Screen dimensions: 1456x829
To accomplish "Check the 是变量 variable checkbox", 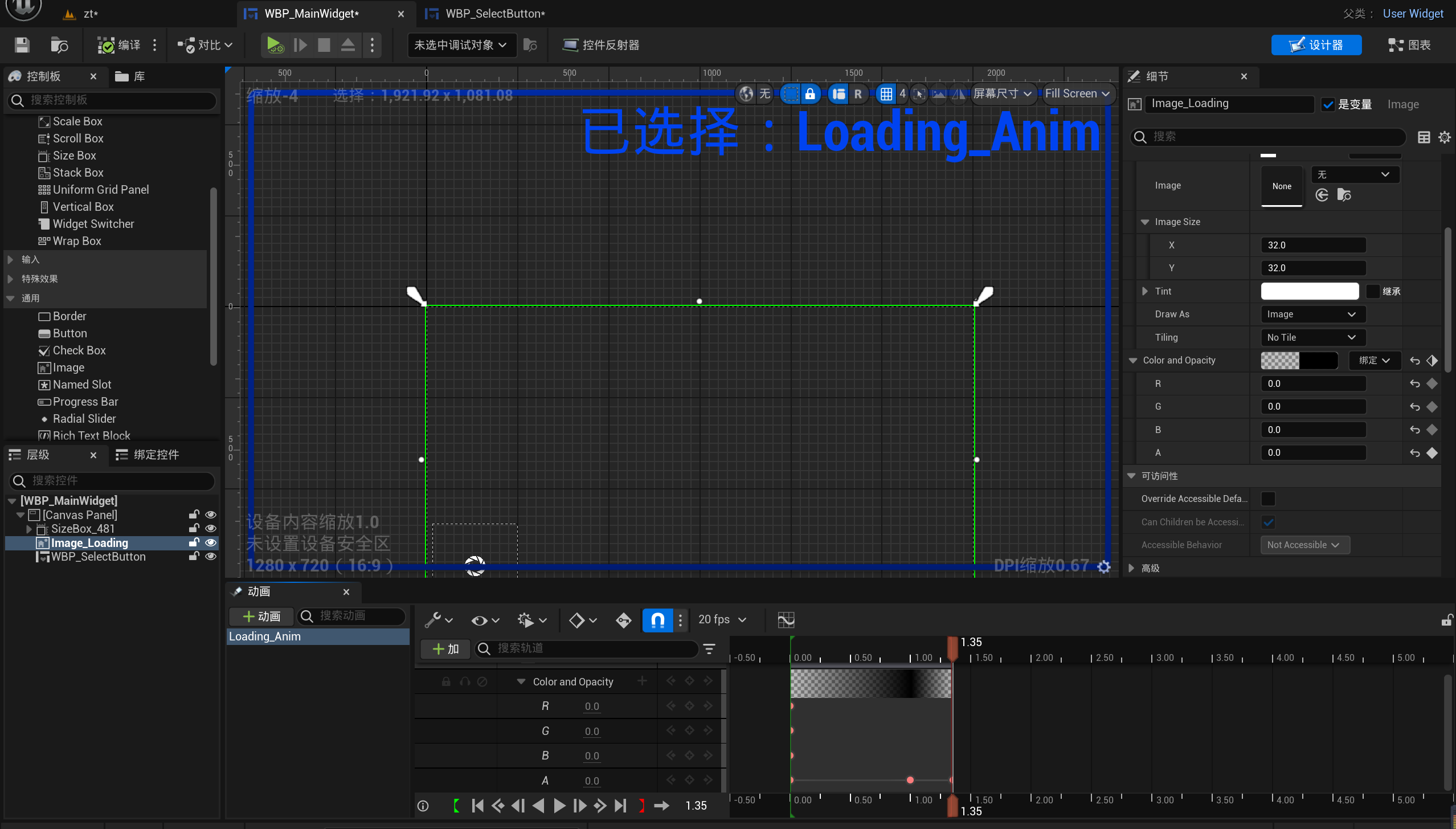I will [1329, 104].
